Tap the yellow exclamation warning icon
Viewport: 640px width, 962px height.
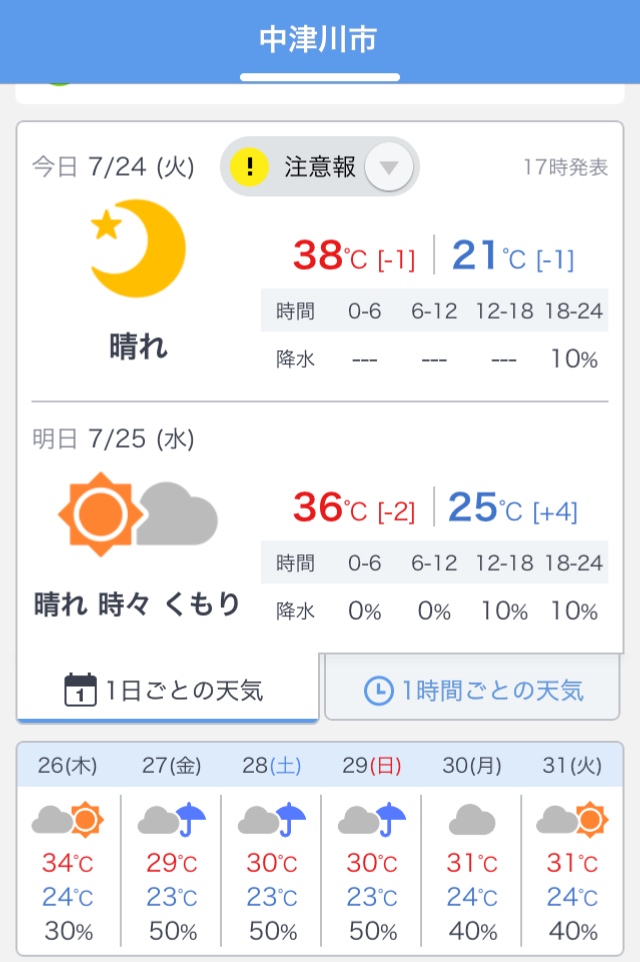pyautogui.click(x=249, y=167)
